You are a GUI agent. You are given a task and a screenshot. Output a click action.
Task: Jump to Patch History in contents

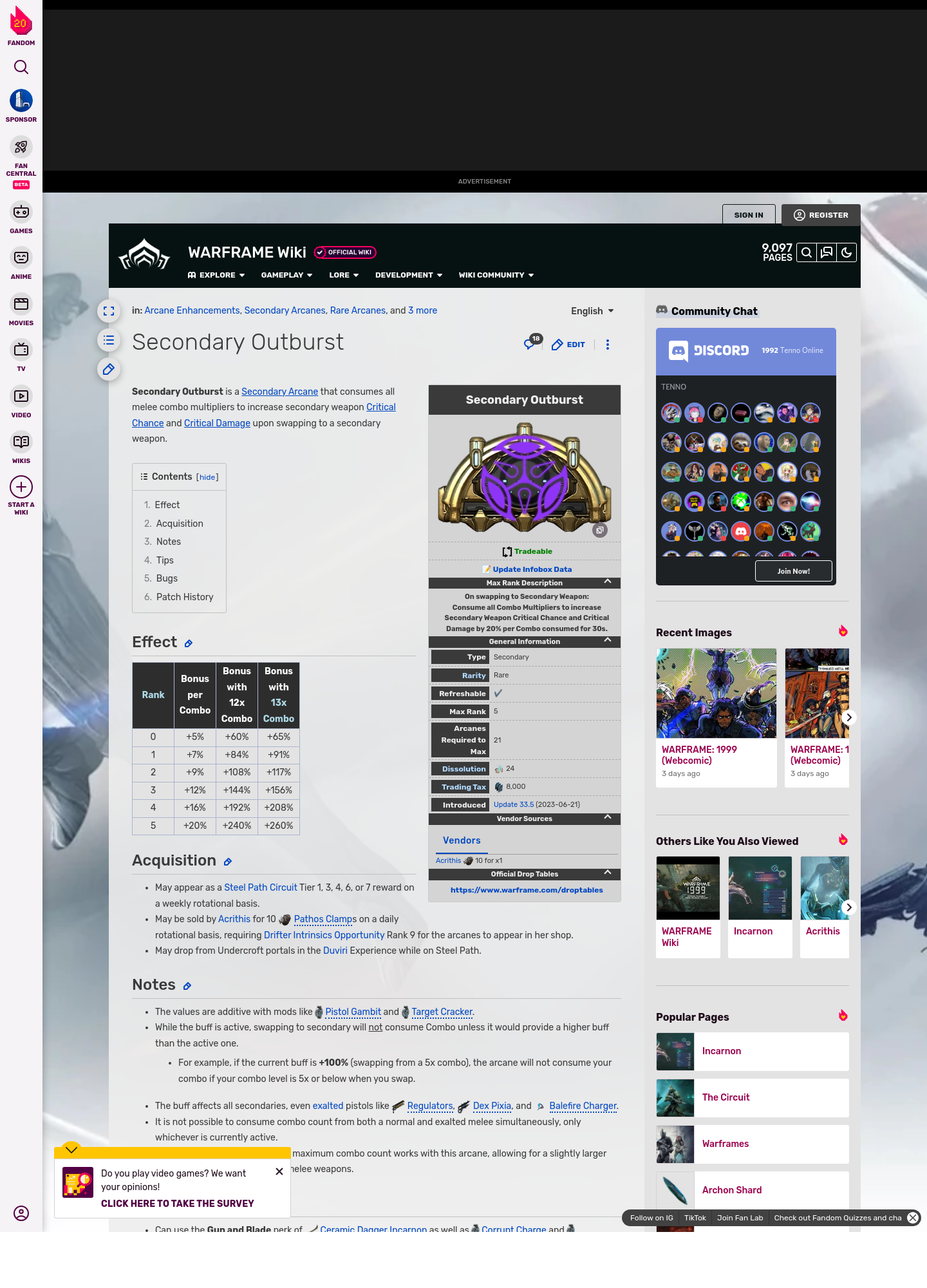(185, 597)
